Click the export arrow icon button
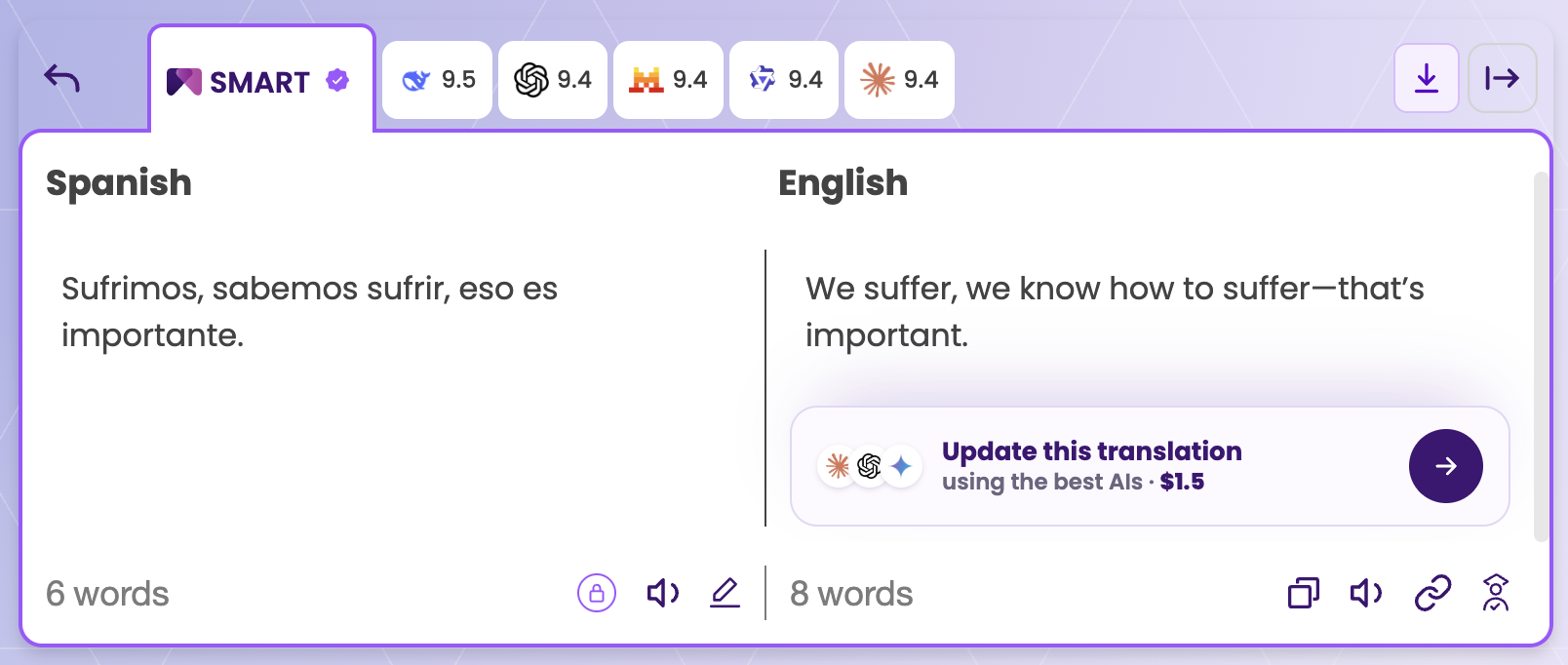The height and width of the screenshot is (665, 1568). pyautogui.click(x=1503, y=78)
